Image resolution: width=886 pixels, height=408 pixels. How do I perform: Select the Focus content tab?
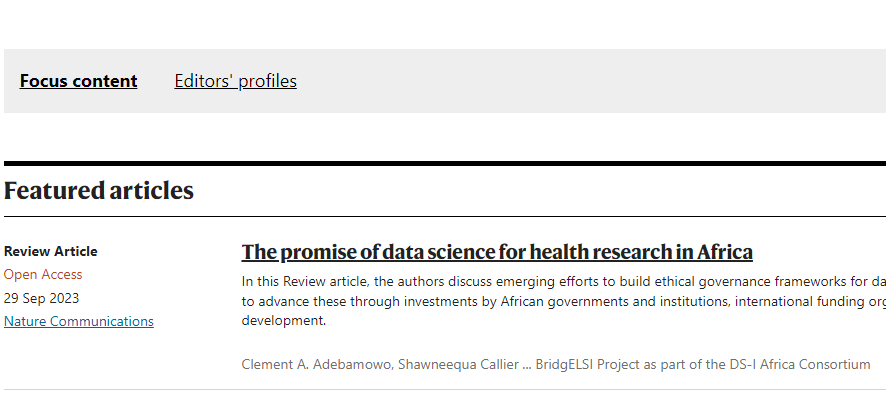78,81
